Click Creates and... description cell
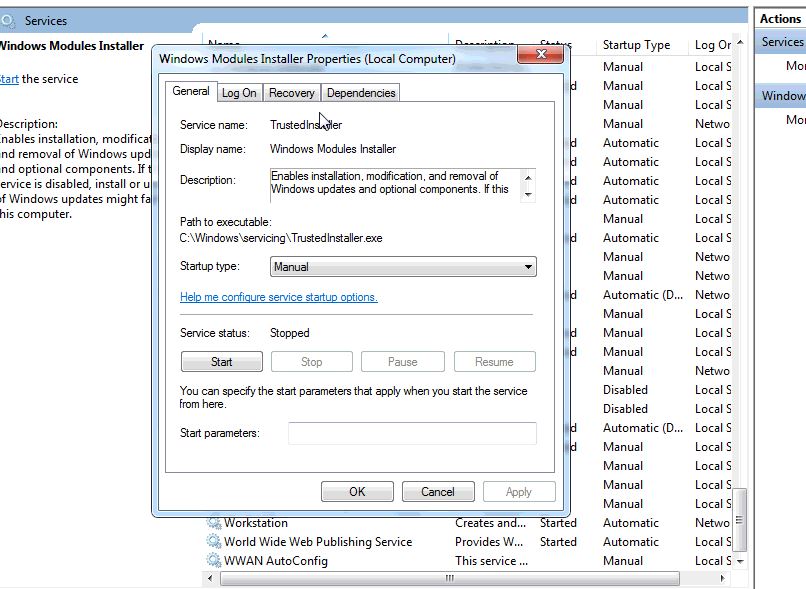The width and height of the screenshot is (806, 589). point(490,523)
